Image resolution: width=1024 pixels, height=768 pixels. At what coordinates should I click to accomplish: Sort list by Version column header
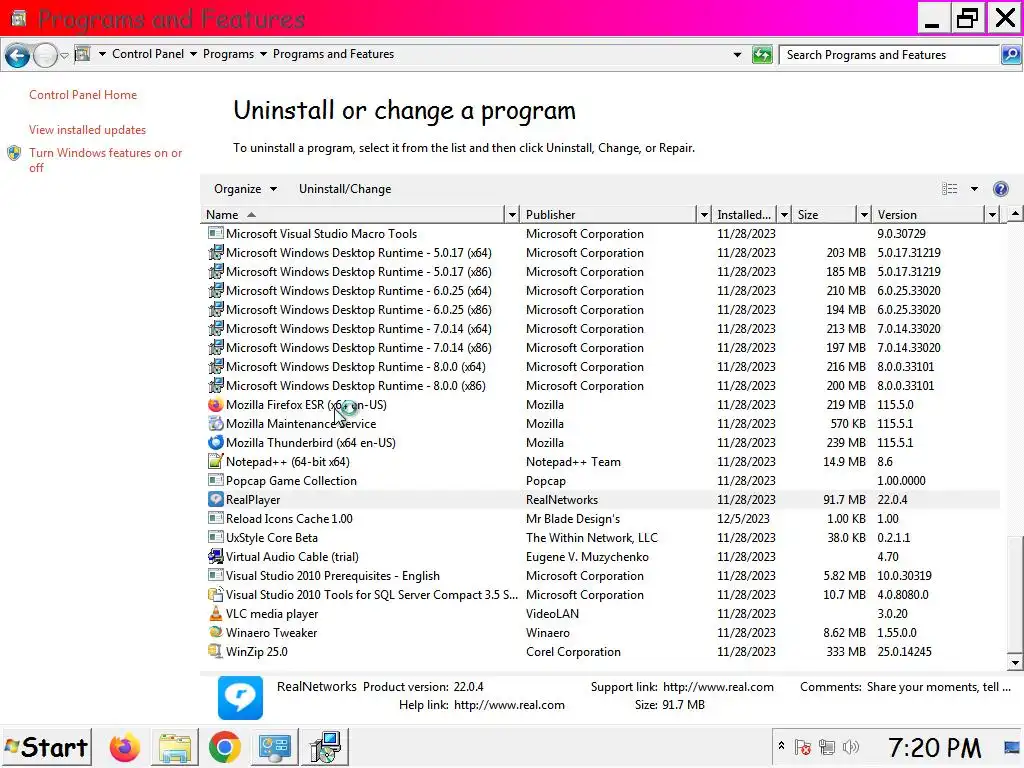click(x=929, y=215)
